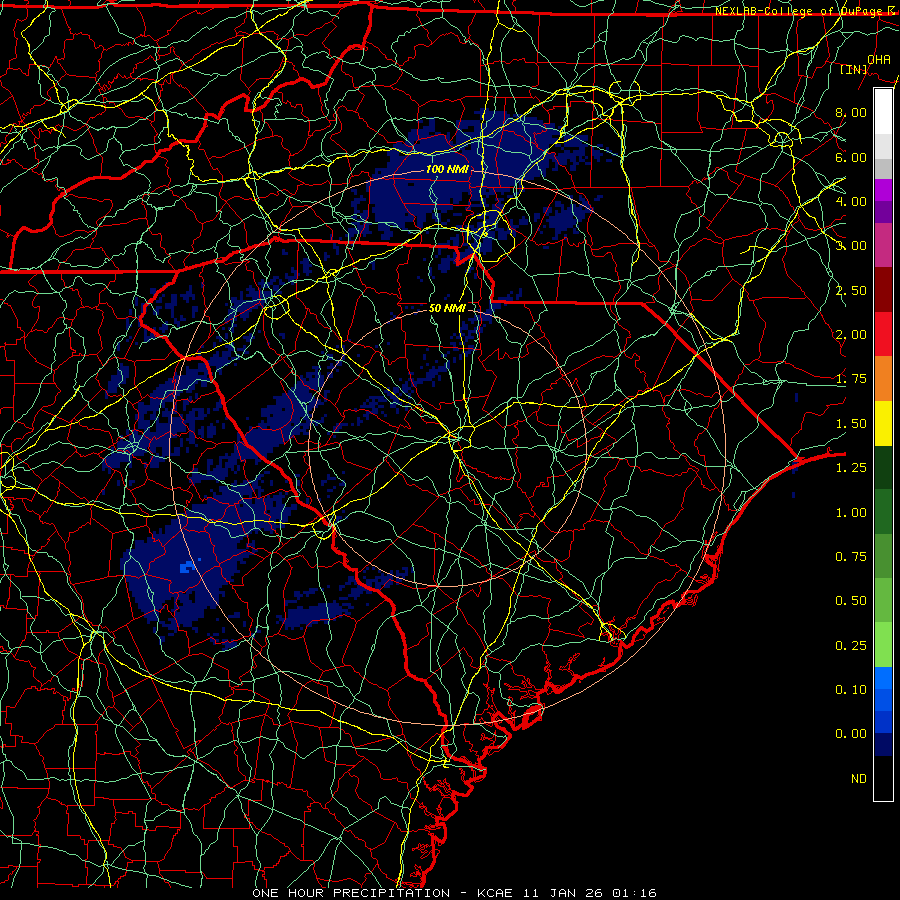Viewport: 900px width, 900px height.
Task: Select the 0.10 legend value
Action: coord(851,689)
